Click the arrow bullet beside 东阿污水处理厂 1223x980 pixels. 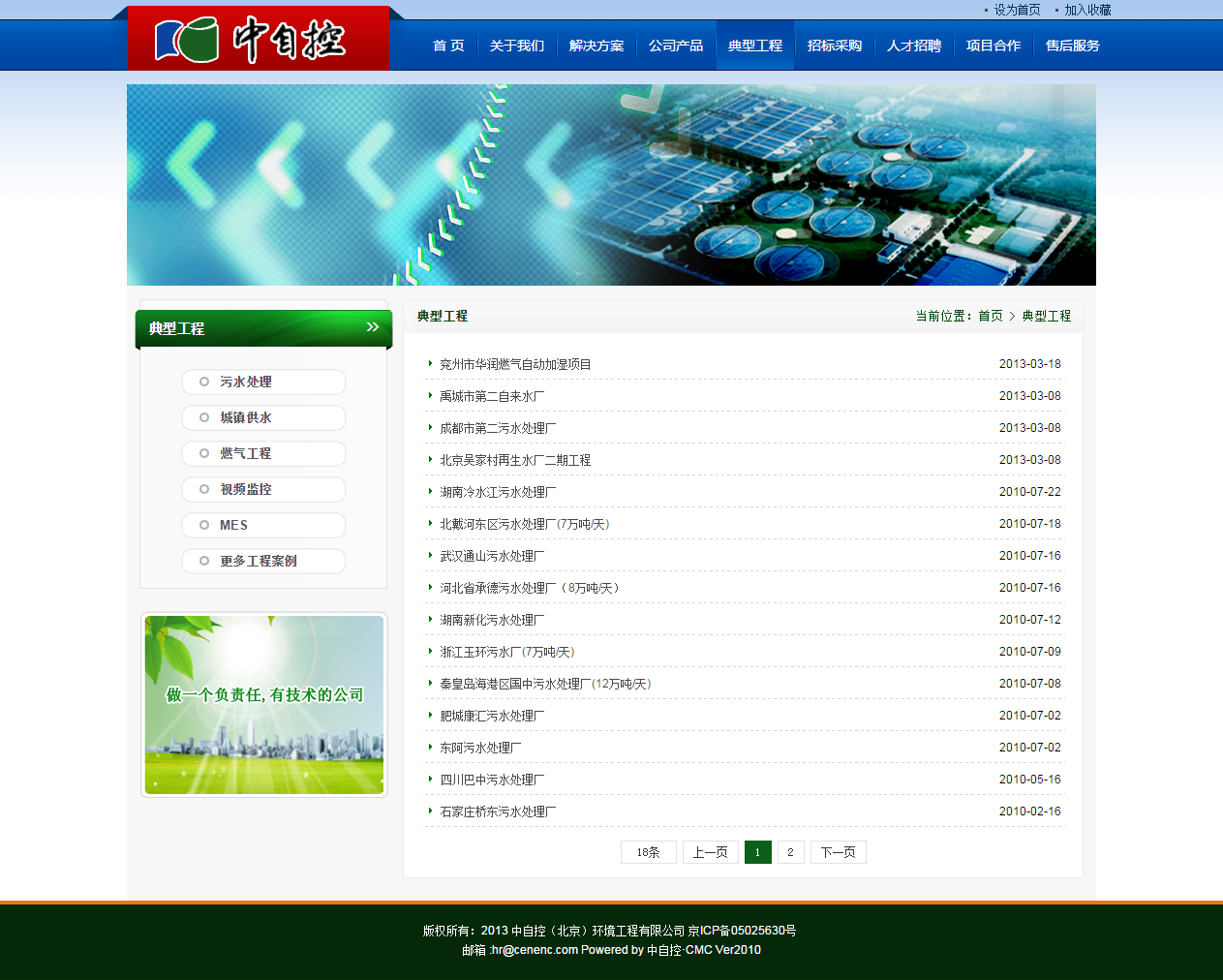429,747
